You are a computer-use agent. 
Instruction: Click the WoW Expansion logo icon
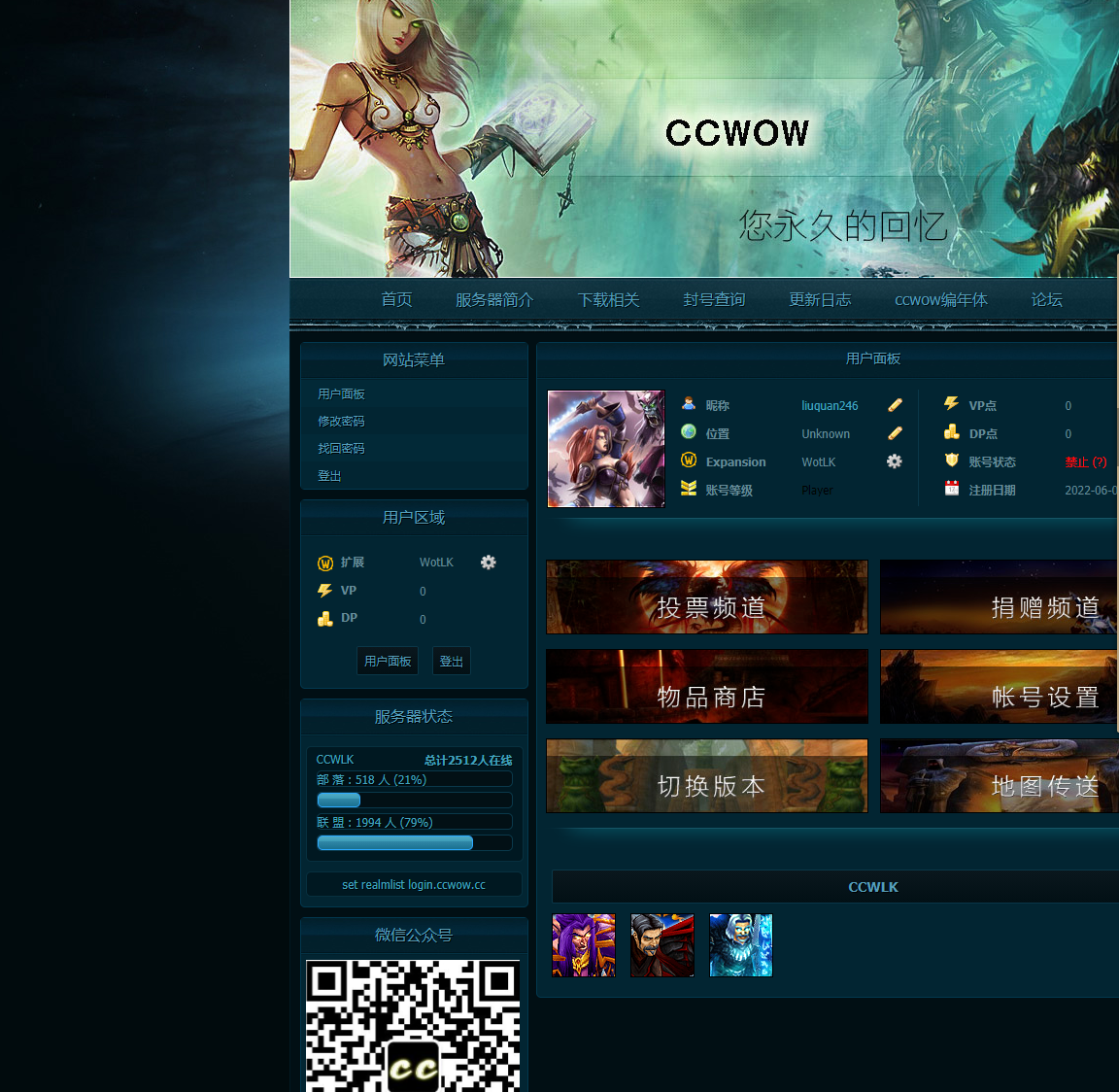(687, 461)
